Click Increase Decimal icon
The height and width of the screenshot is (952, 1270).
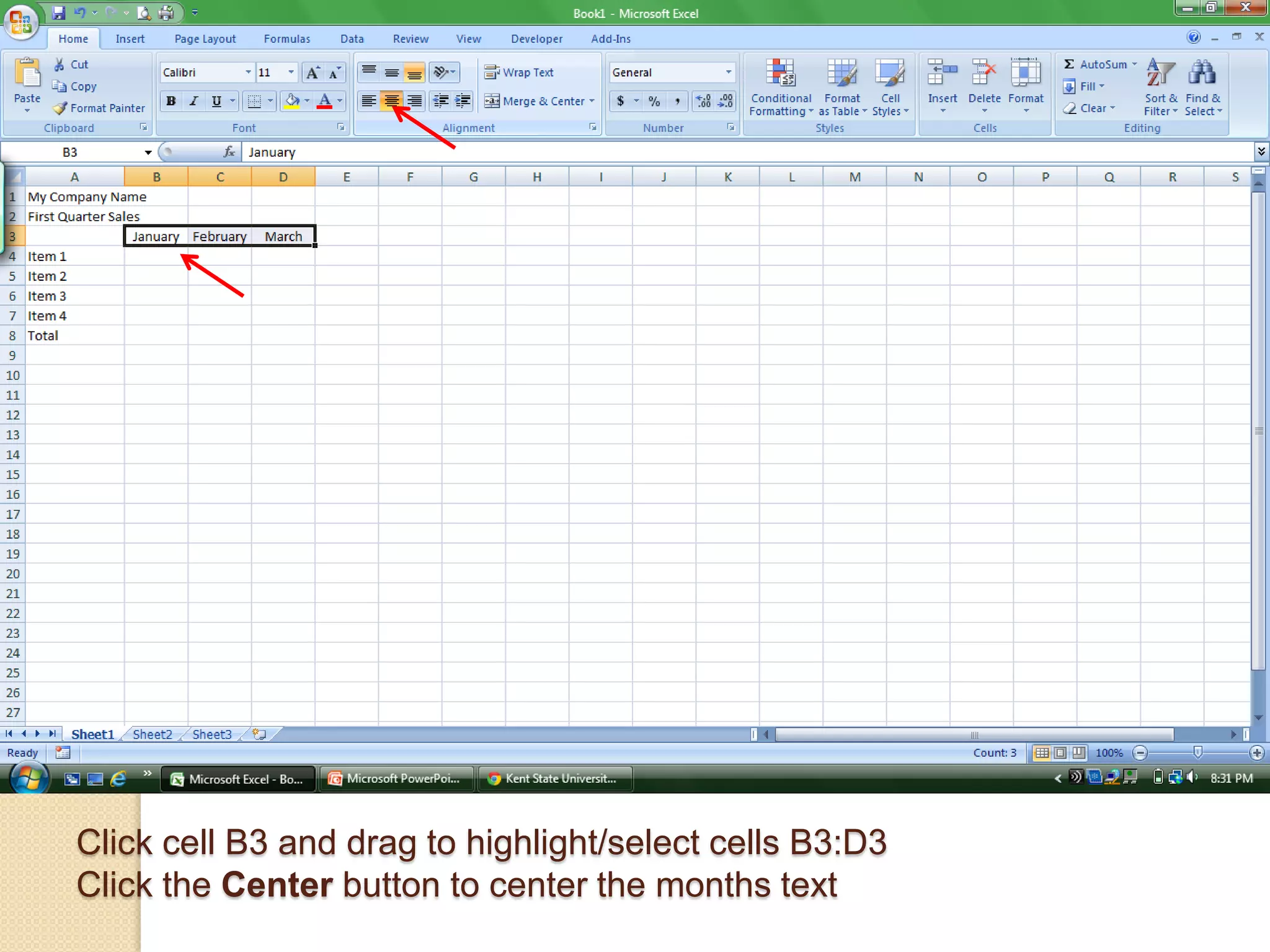click(704, 101)
